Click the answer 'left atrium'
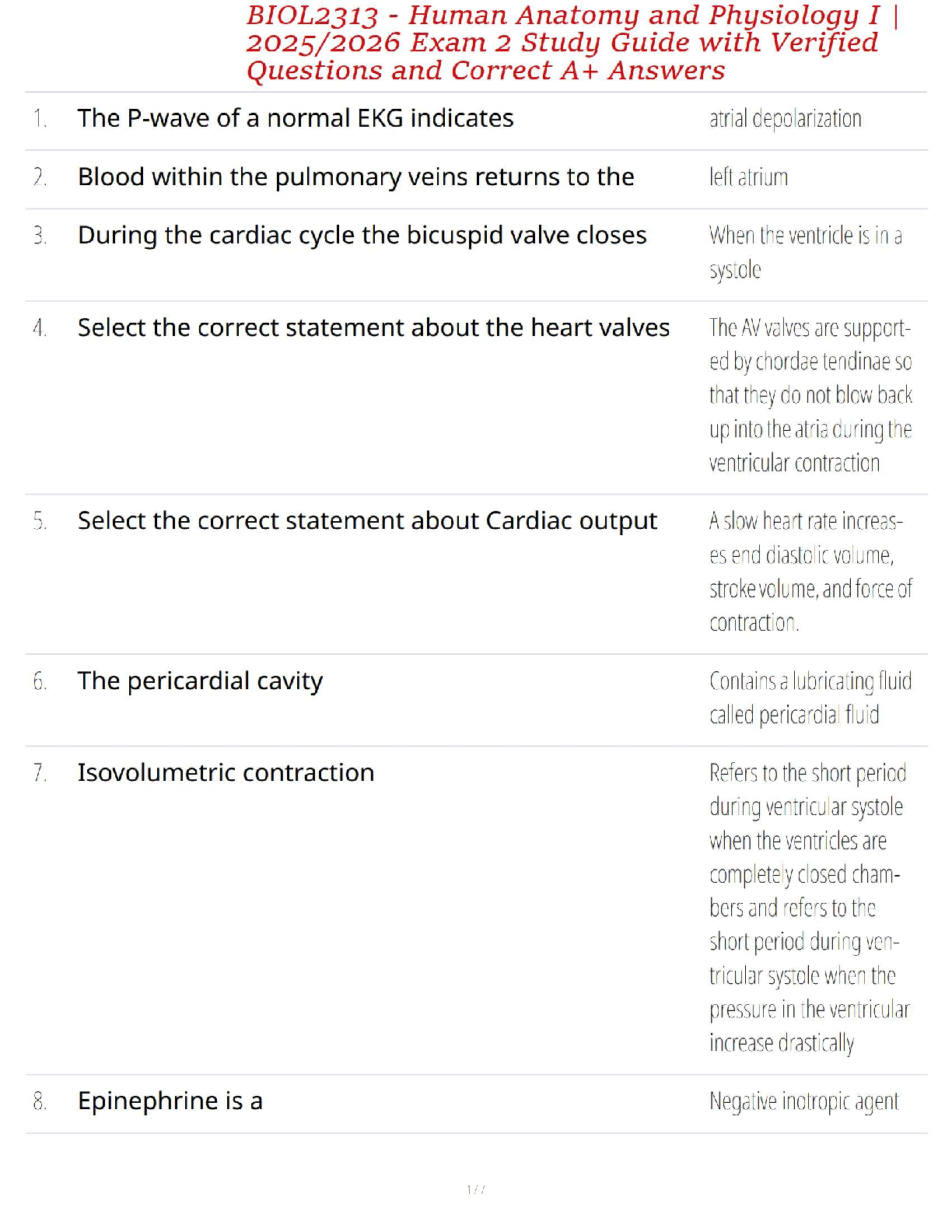The image size is (952, 1232). click(748, 177)
